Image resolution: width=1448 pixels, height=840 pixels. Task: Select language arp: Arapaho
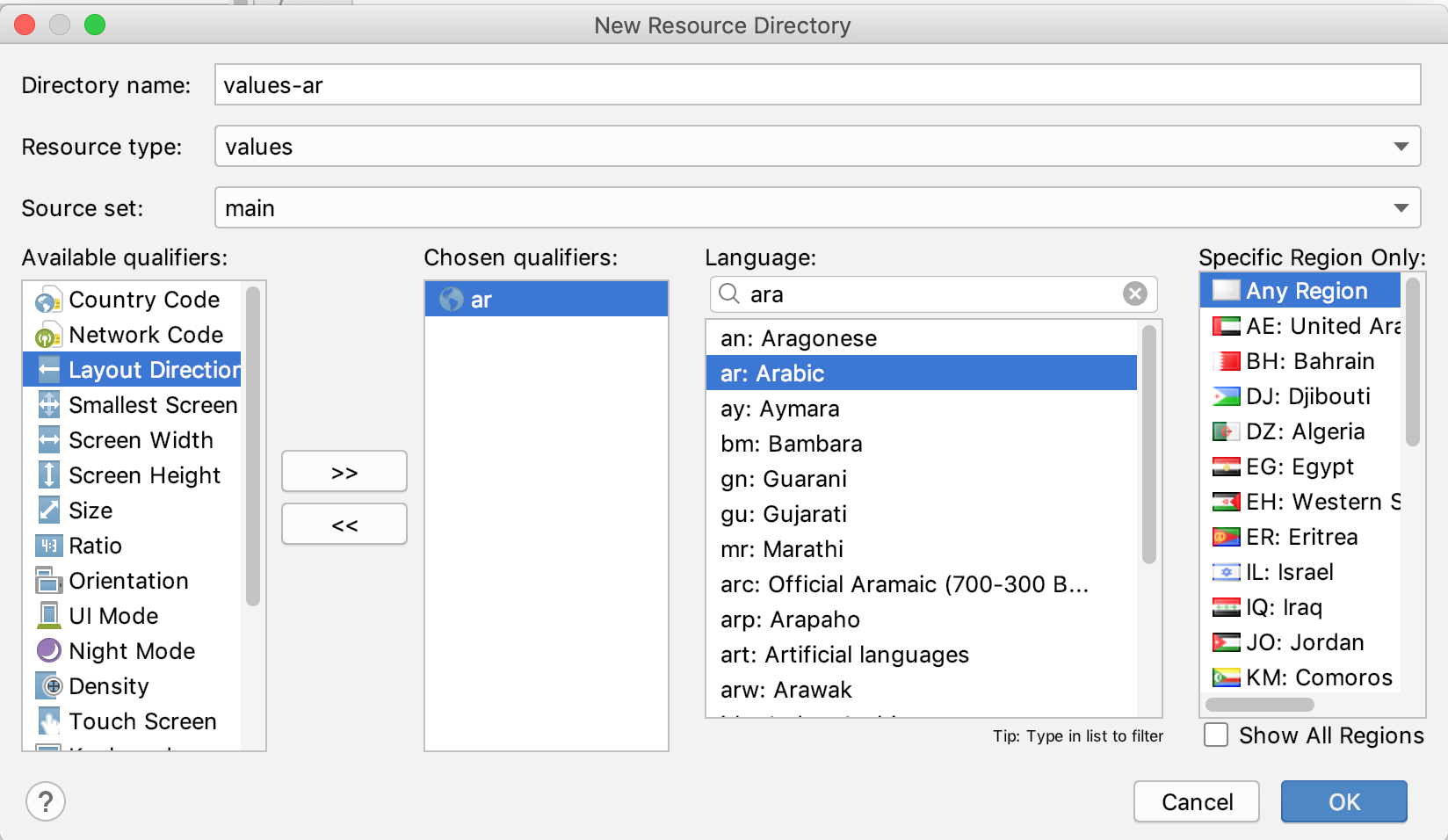click(921, 619)
